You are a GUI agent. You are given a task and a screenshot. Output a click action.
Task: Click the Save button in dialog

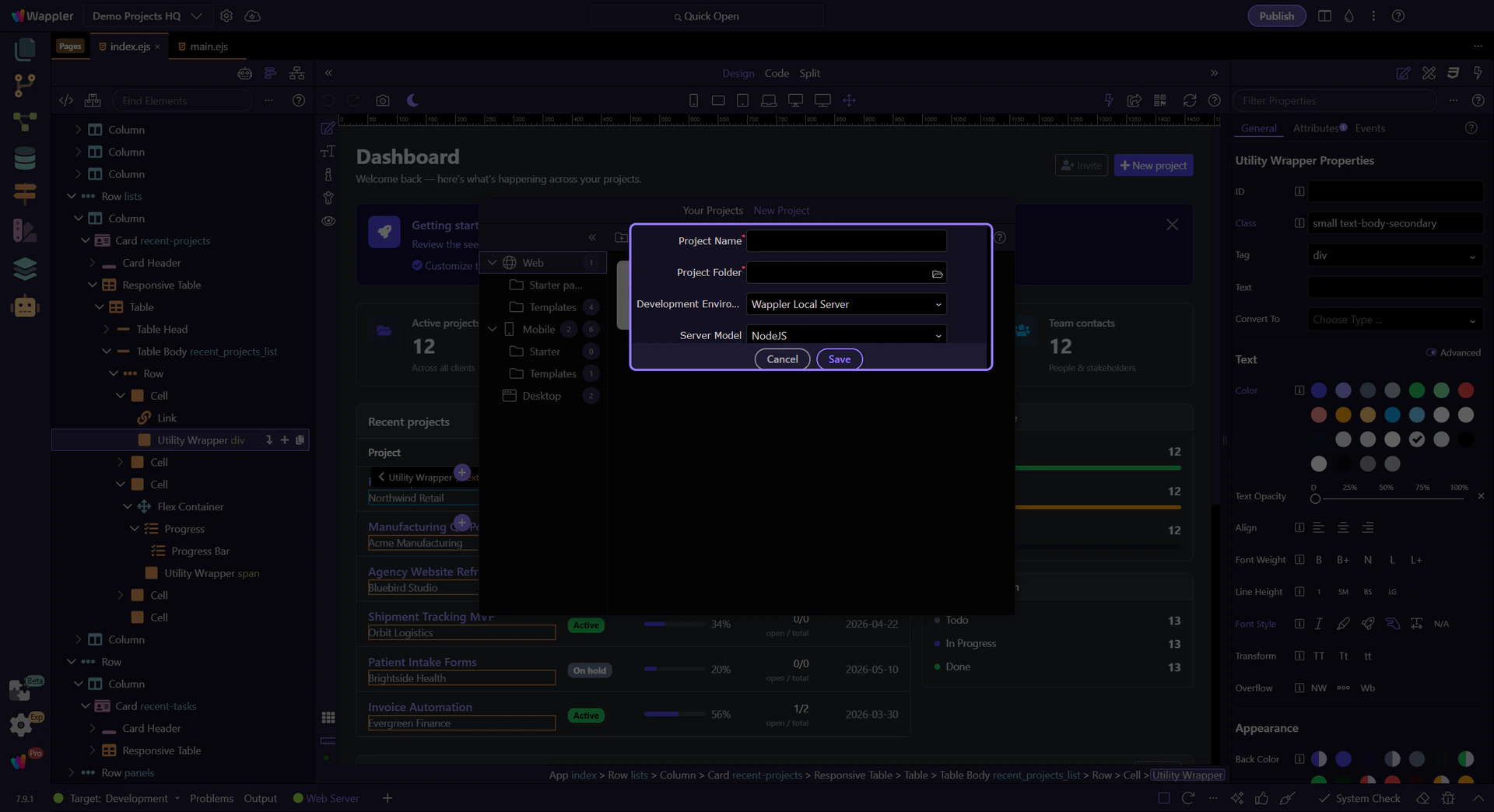point(839,359)
